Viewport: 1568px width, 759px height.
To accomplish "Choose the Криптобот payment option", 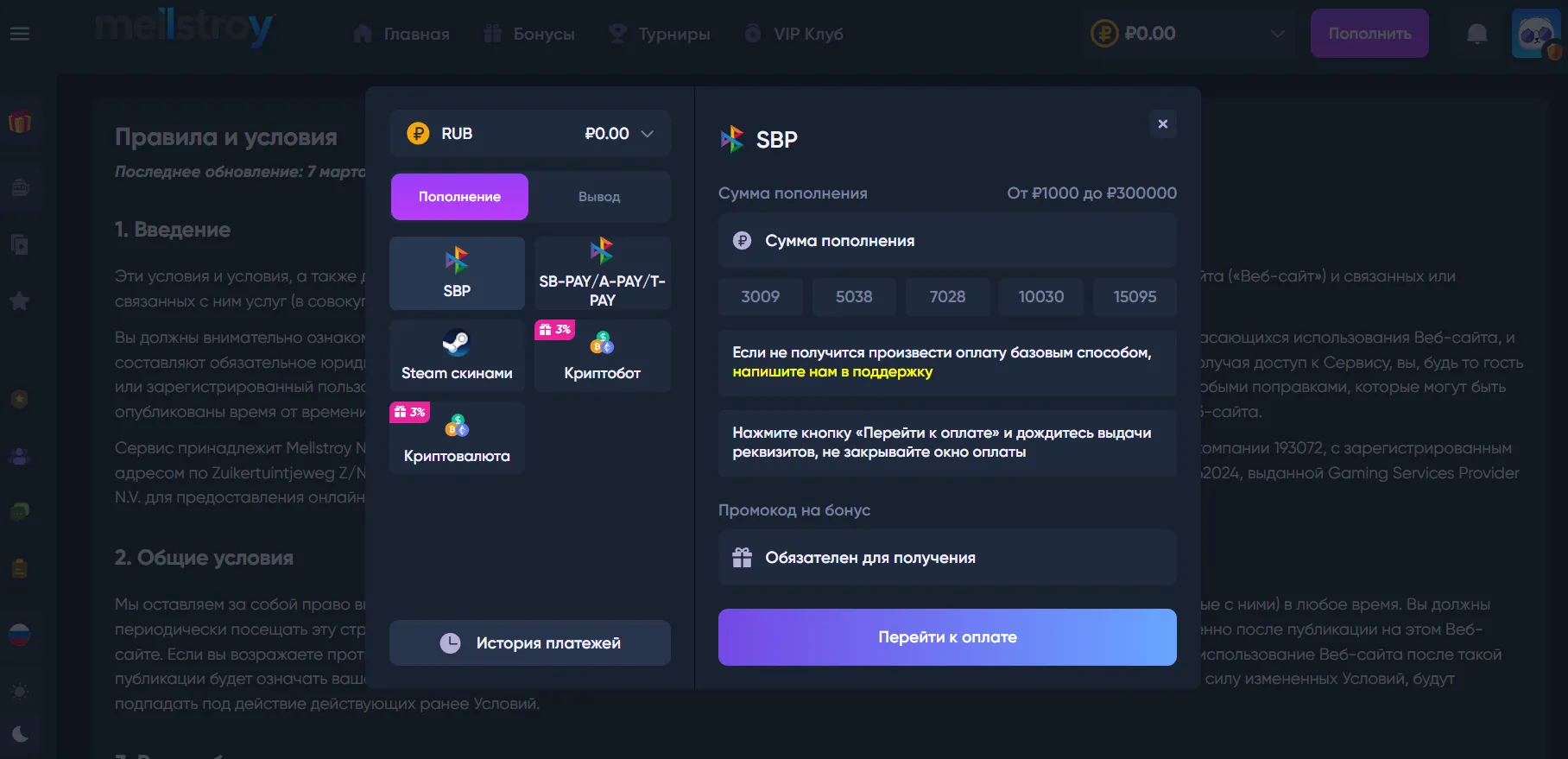I will 602,355.
